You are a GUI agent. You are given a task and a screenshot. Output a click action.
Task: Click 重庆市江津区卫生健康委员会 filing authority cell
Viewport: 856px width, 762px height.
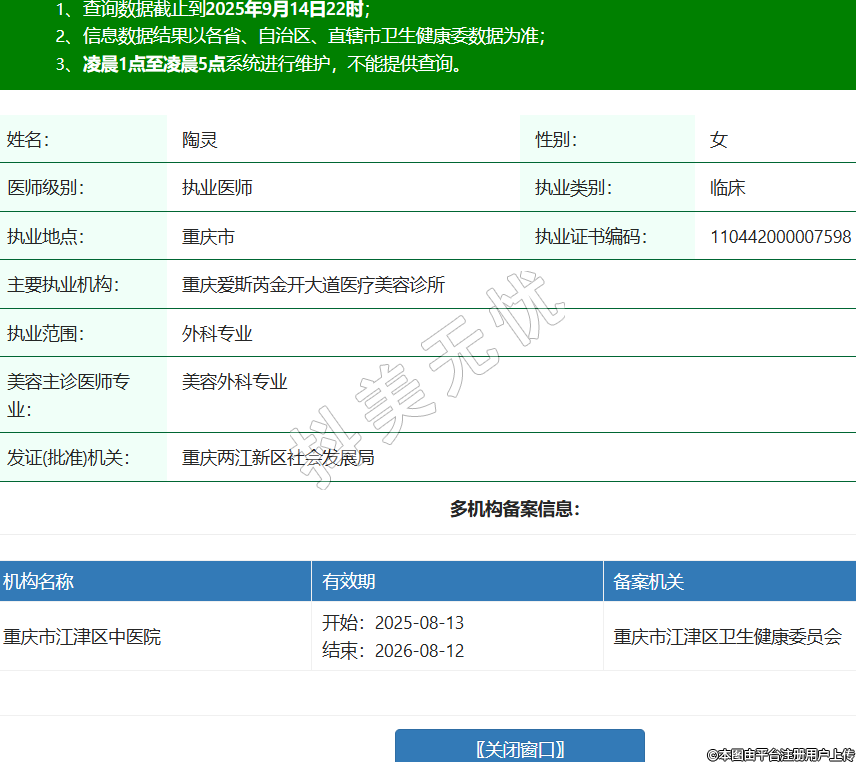point(727,637)
